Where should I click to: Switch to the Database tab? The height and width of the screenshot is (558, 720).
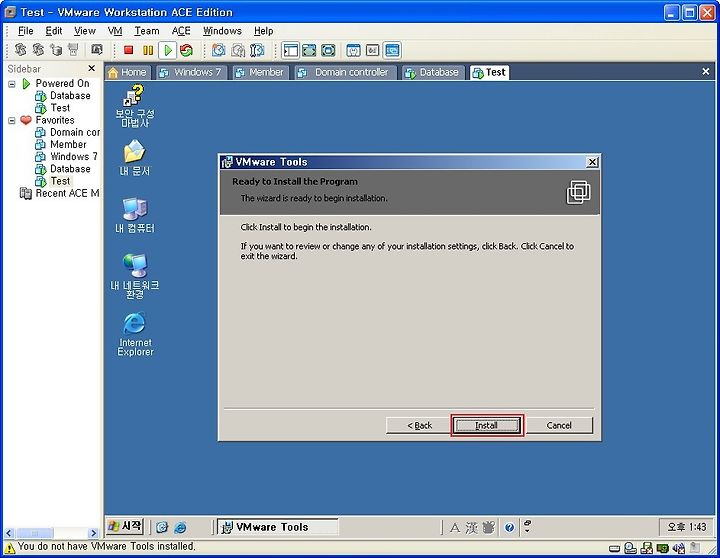[x=433, y=73]
